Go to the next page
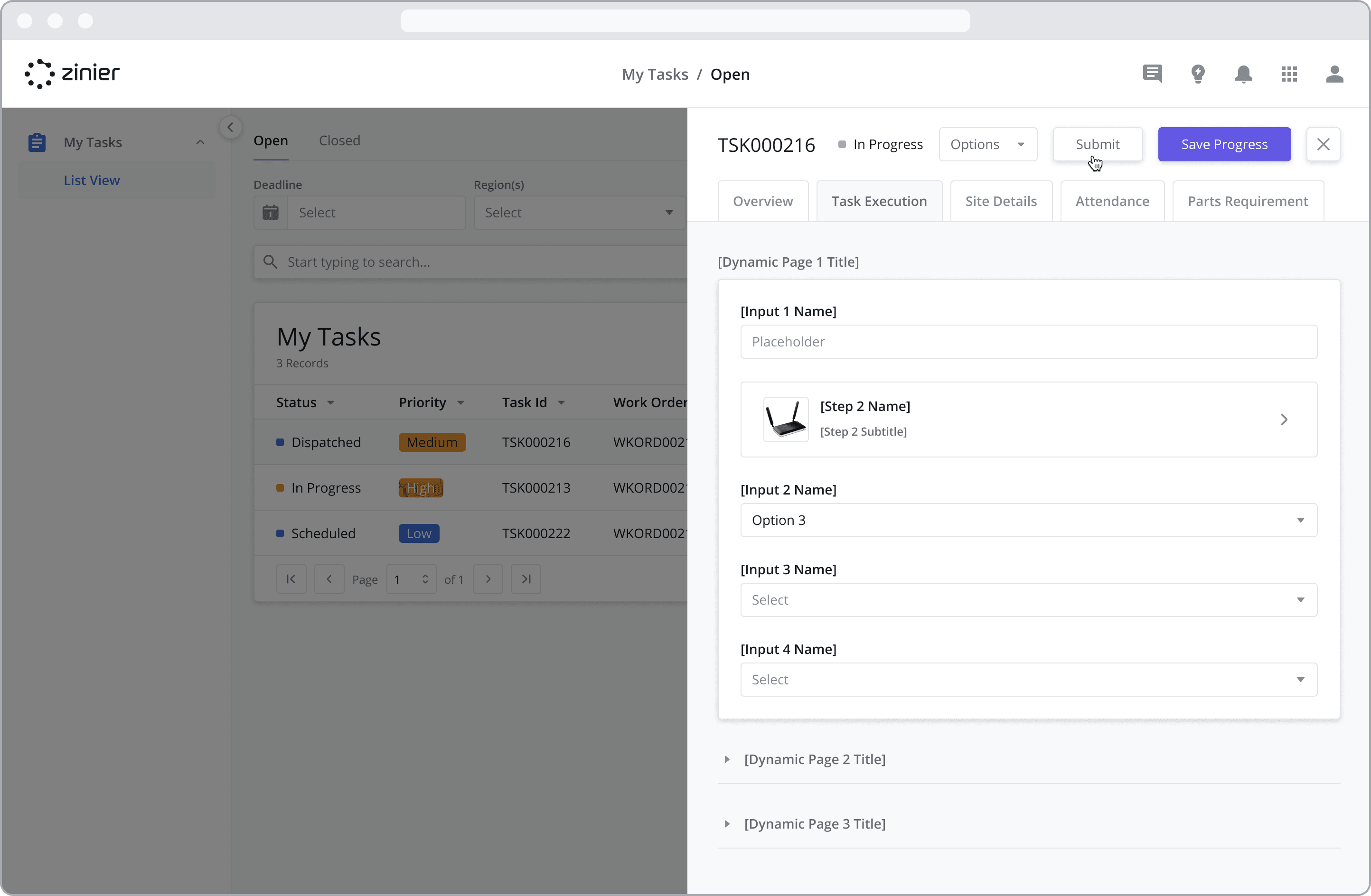 (488, 579)
